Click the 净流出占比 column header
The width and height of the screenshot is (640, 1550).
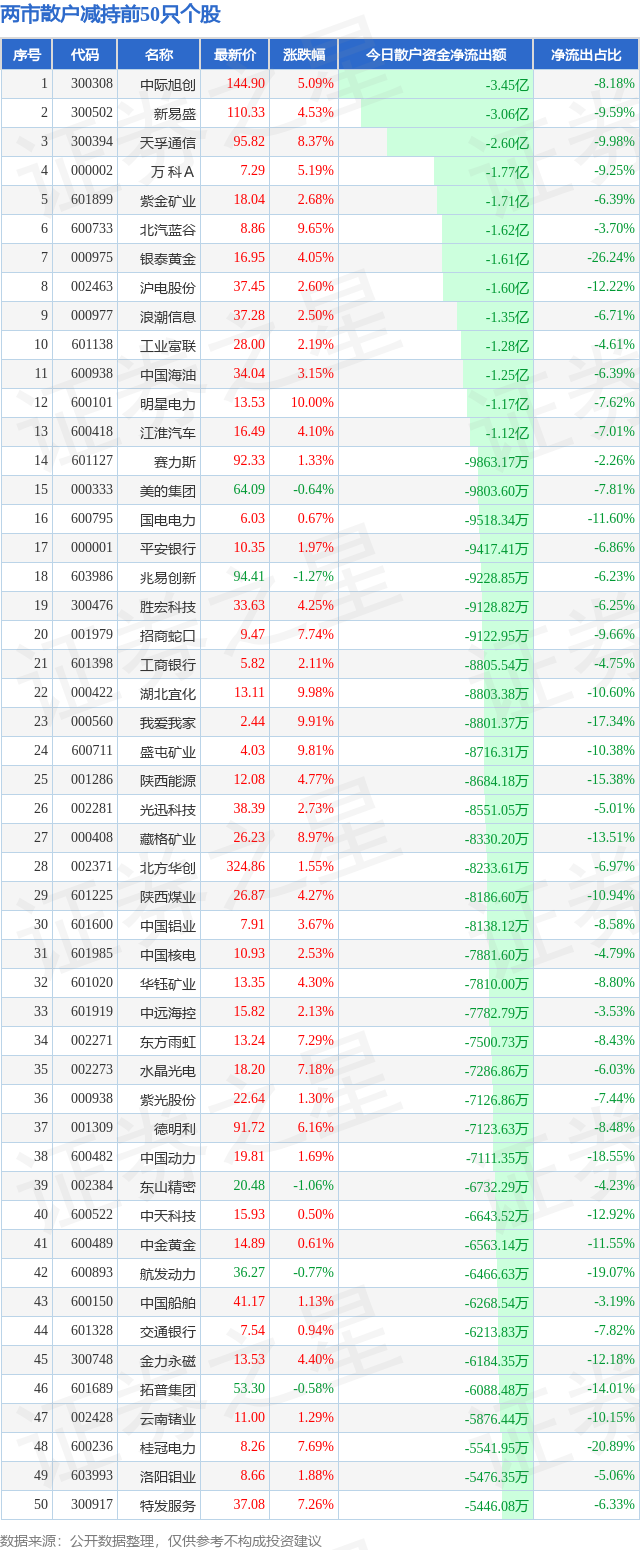pyautogui.click(x=586, y=55)
